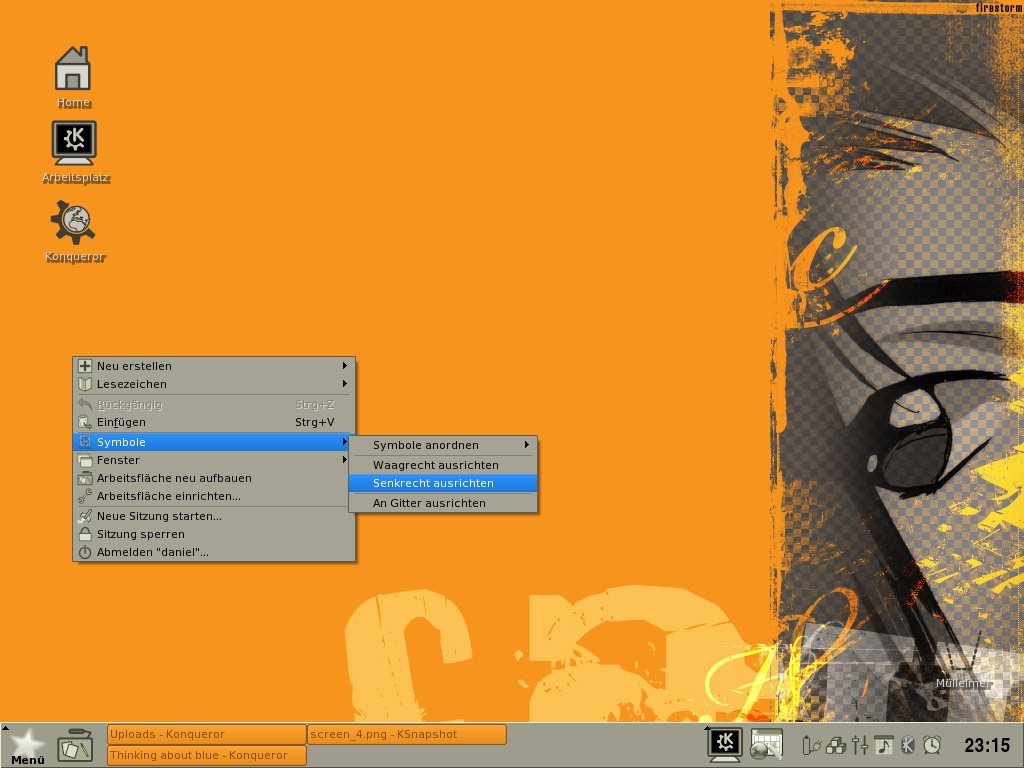Click the K mouse tray icon

pyautogui.click(x=907, y=744)
